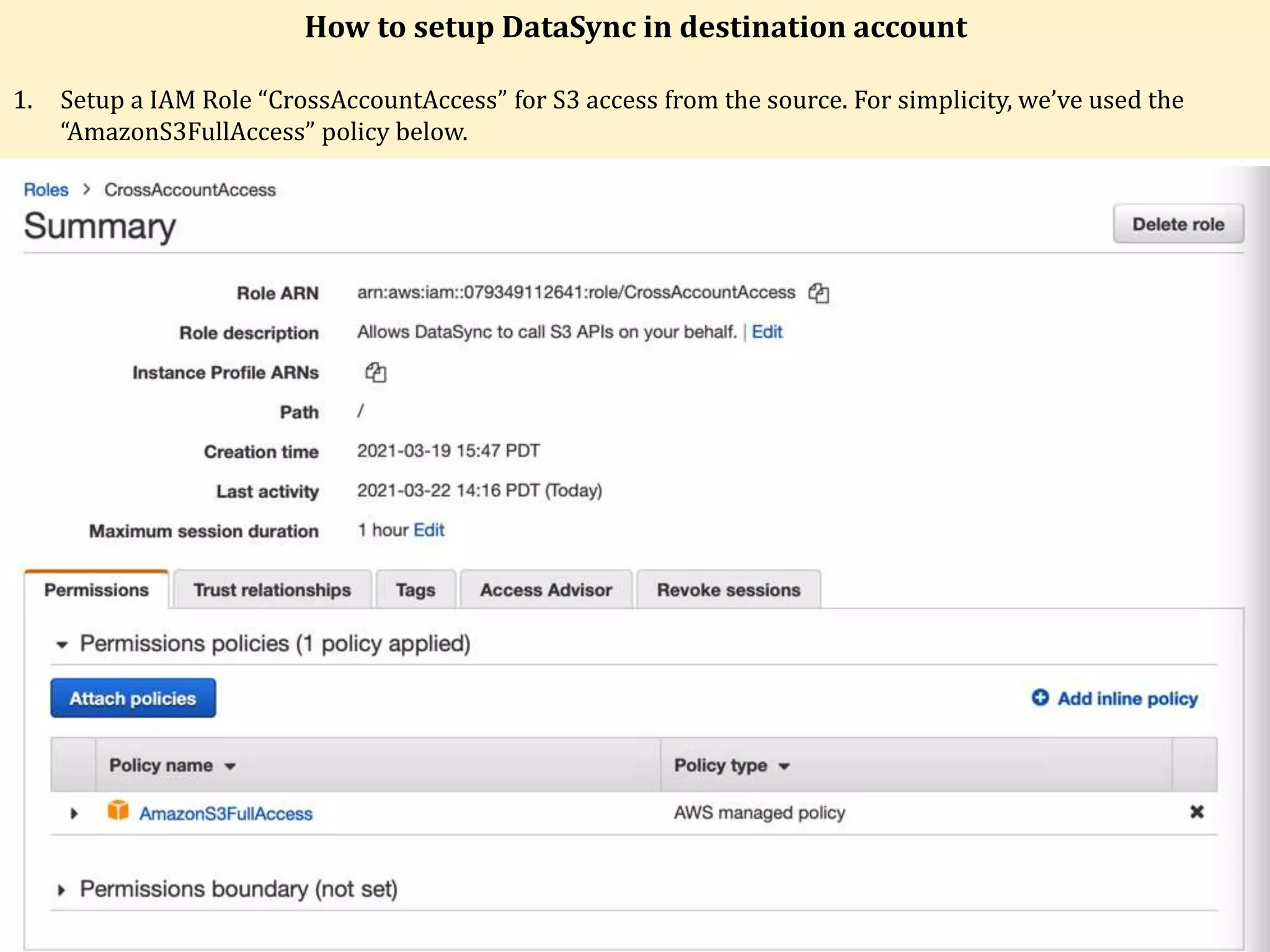Navigate to Roles in the breadcrumb

coord(46,190)
